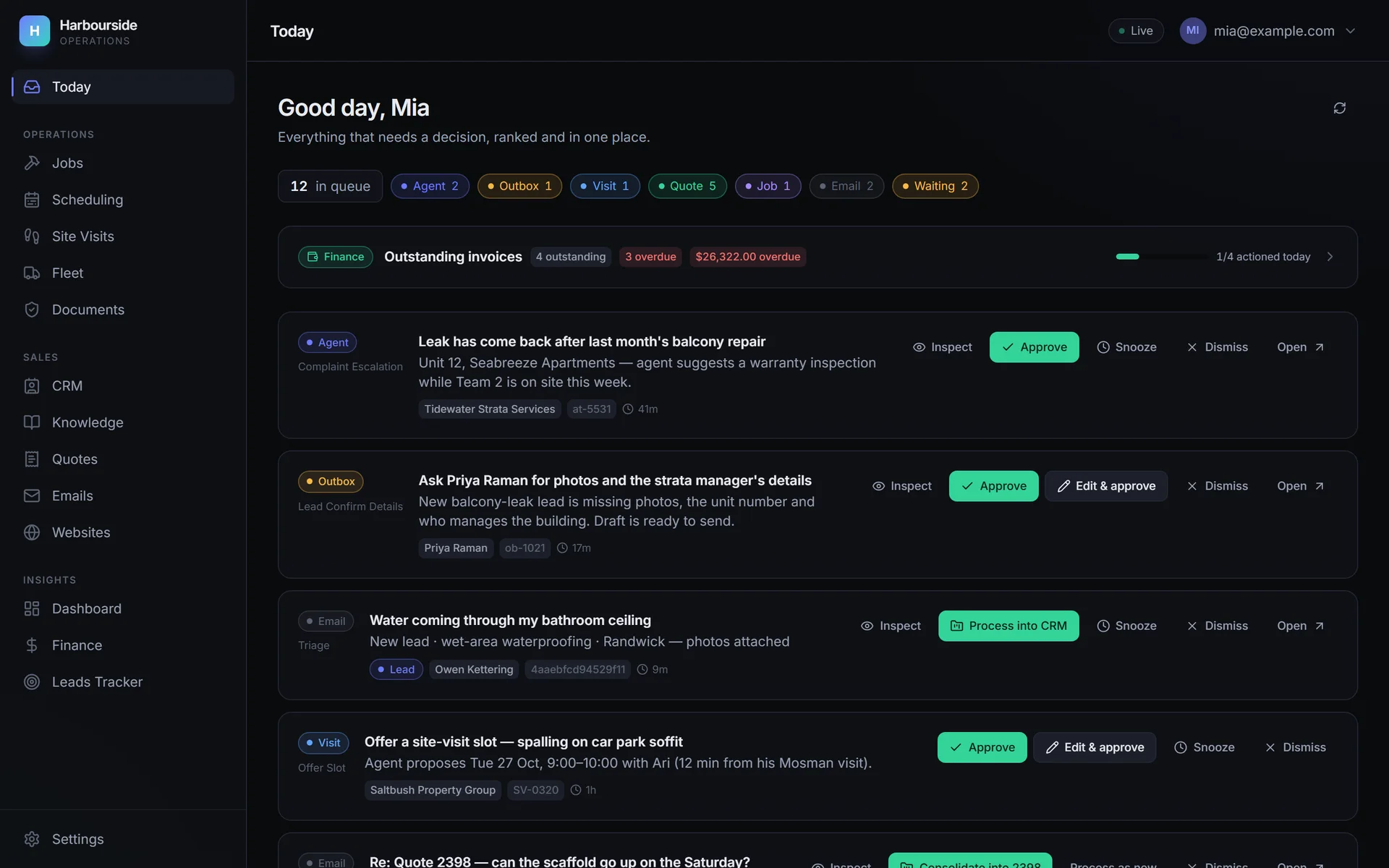The width and height of the screenshot is (1389, 868).
Task: Toggle the Visit filter chip
Action: pos(605,186)
